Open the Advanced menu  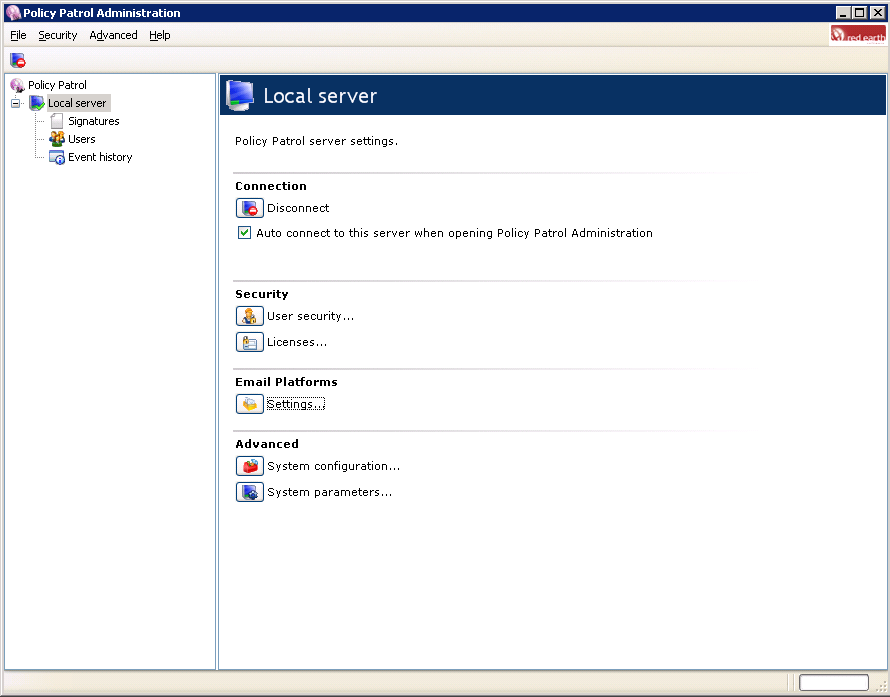pyautogui.click(x=113, y=35)
